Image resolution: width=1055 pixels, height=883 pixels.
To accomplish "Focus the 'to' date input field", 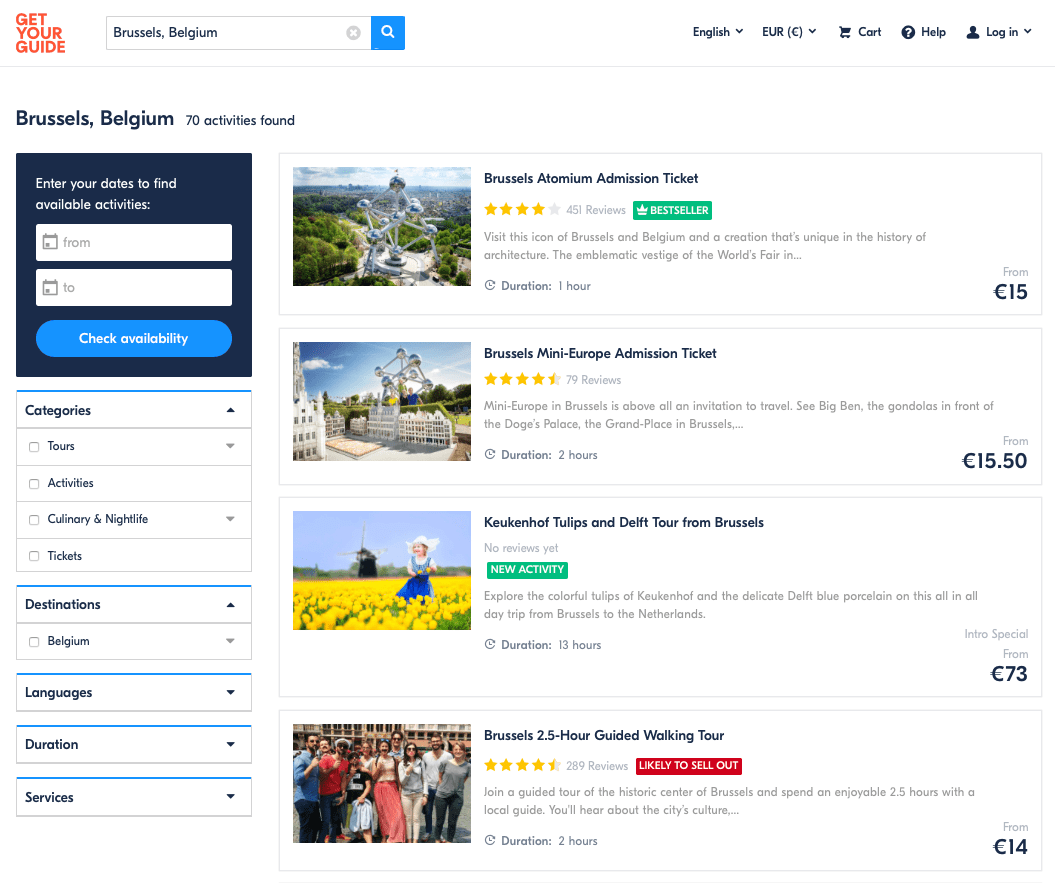I will [x=134, y=287].
